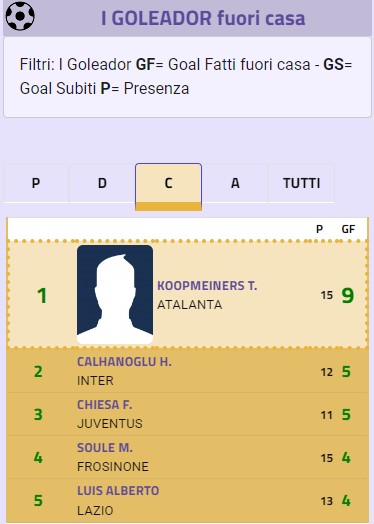
Task: Open CALHANOGLU H. player link
Action: 124,362
